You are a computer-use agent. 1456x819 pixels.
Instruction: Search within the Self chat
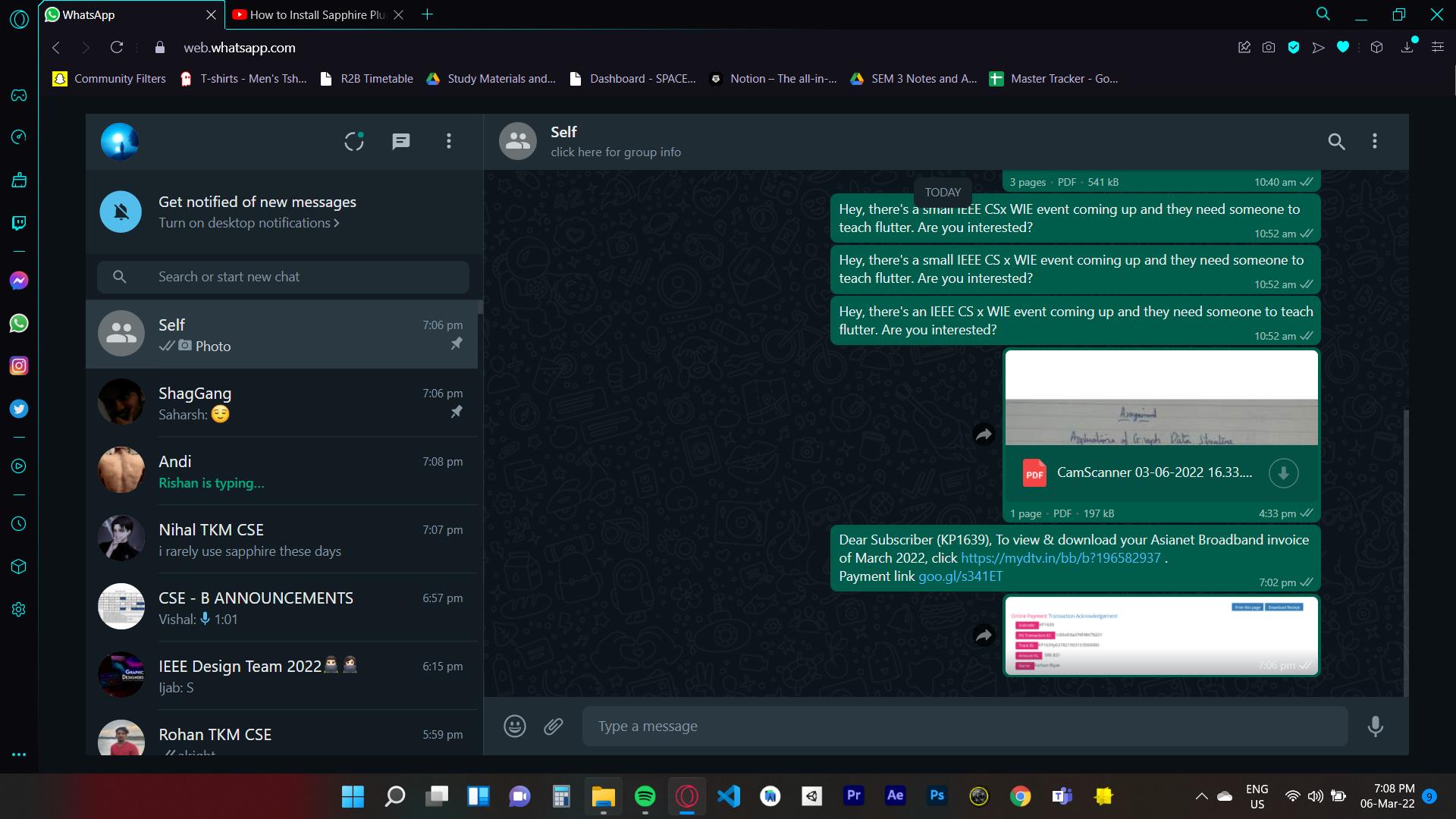pyautogui.click(x=1336, y=142)
